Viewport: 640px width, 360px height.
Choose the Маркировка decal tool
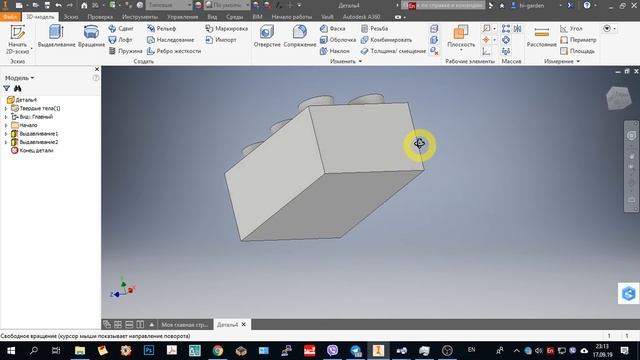tap(227, 29)
